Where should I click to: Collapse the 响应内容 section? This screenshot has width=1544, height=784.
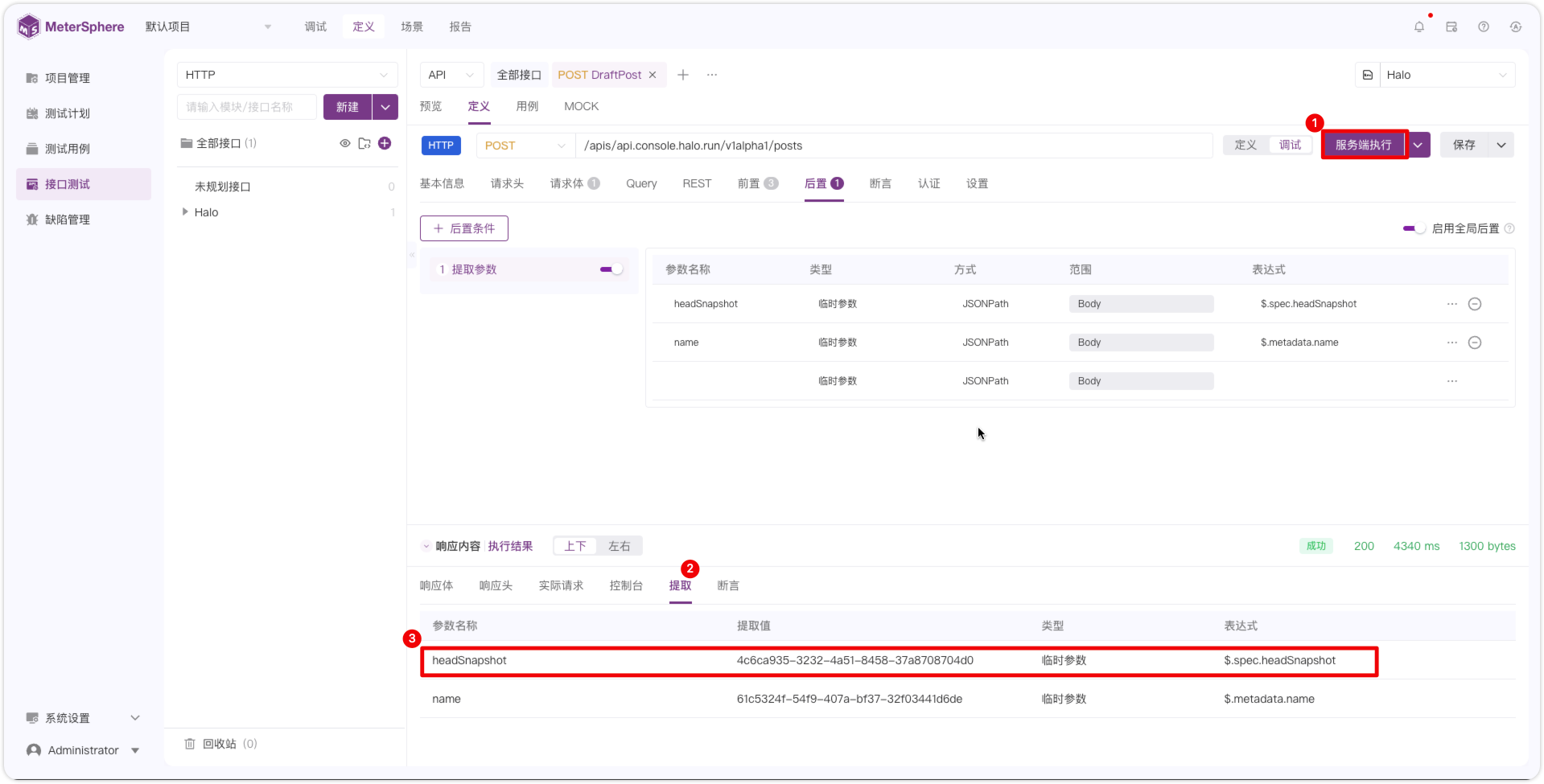tap(426, 546)
